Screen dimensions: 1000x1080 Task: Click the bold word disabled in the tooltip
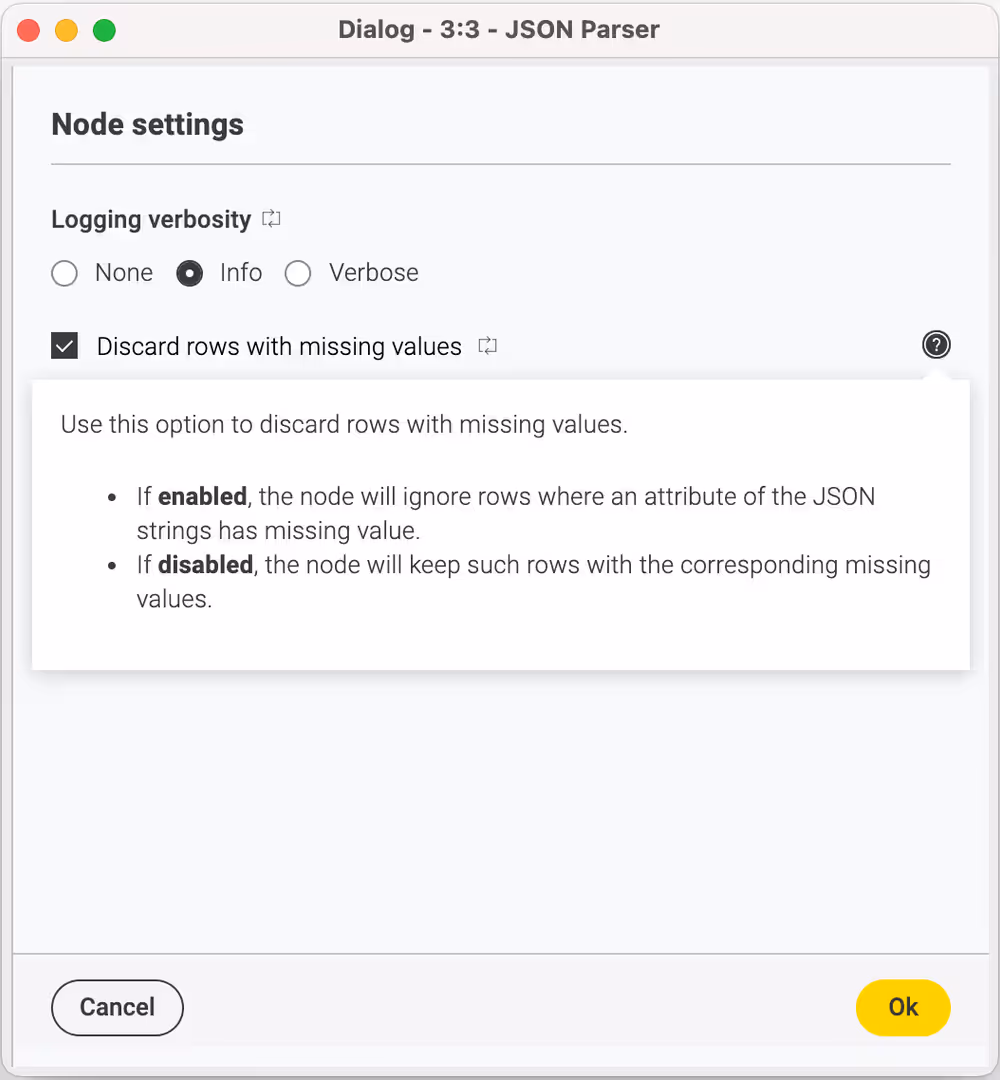pyautogui.click(x=207, y=564)
